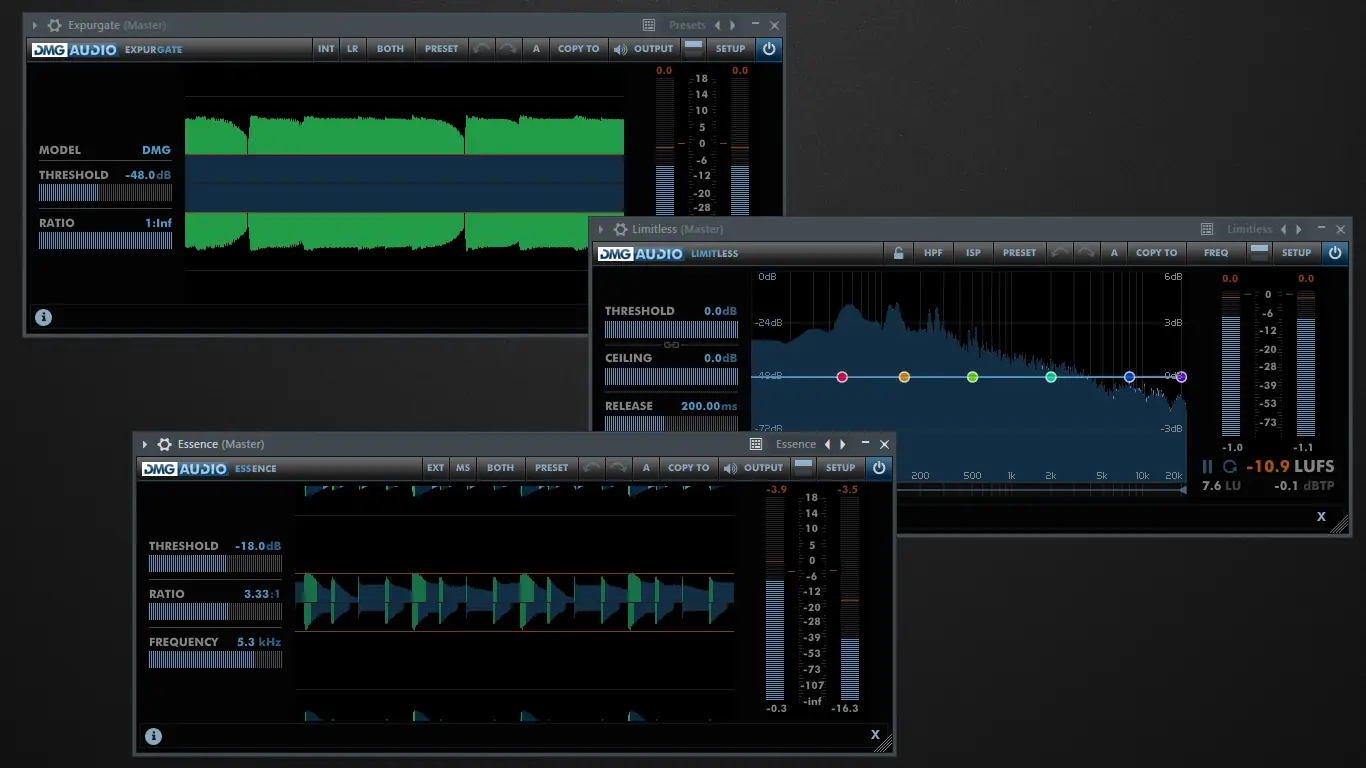Open the Limitless plugin settings gear

click(620, 229)
